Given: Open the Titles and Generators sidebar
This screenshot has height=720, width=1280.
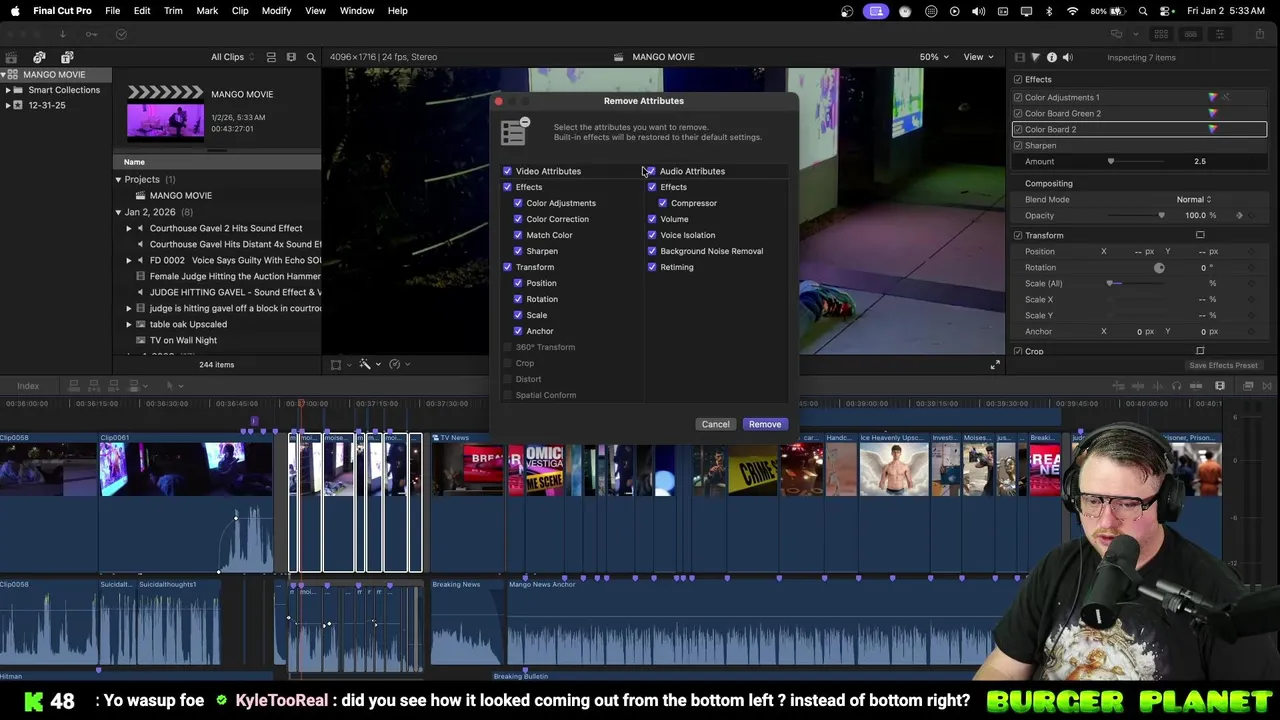Looking at the screenshot, I should click(x=67, y=57).
